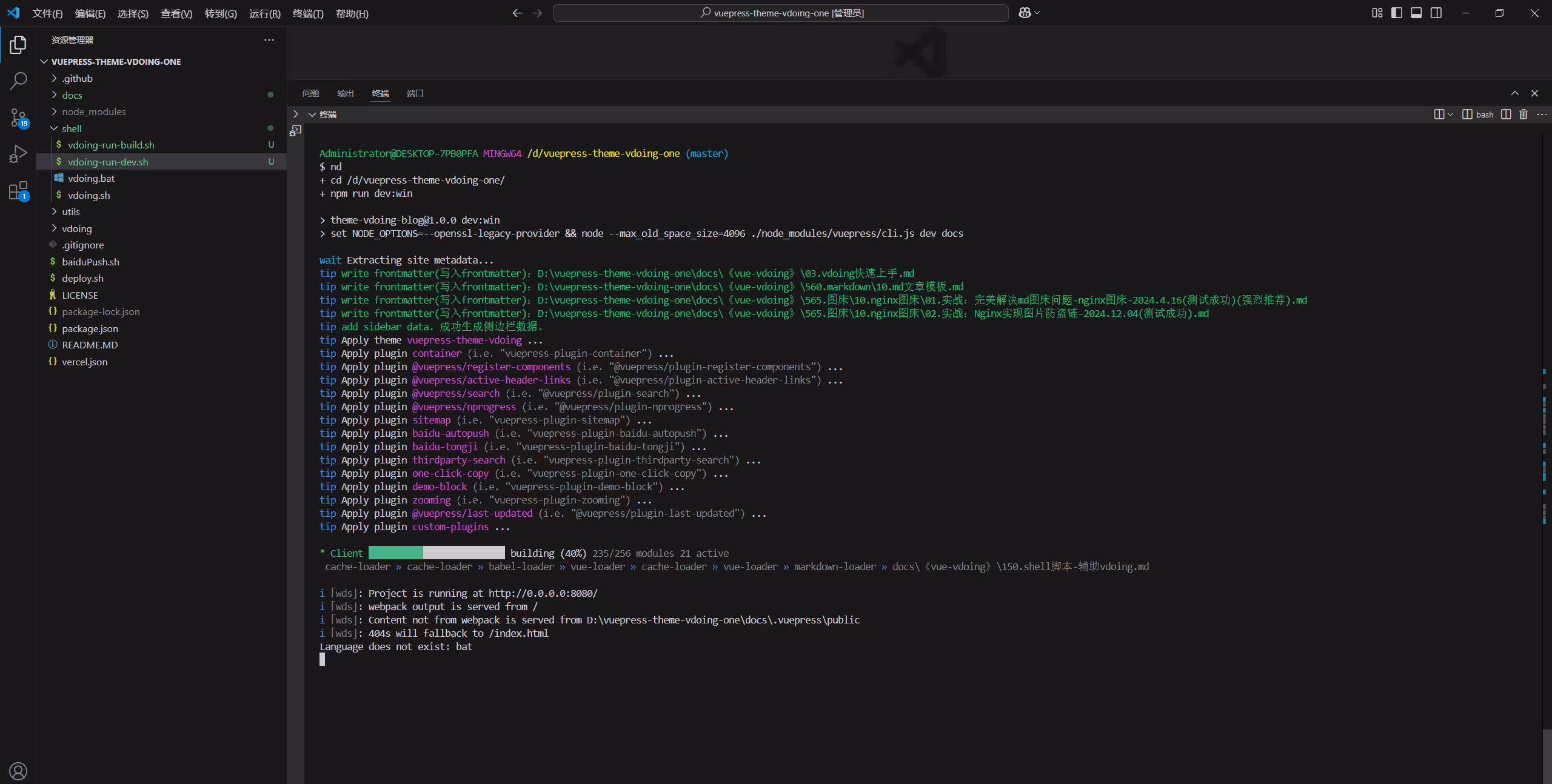This screenshot has height=784, width=1552.
Task: Open the 查看(V) menu
Action: click(176, 13)
